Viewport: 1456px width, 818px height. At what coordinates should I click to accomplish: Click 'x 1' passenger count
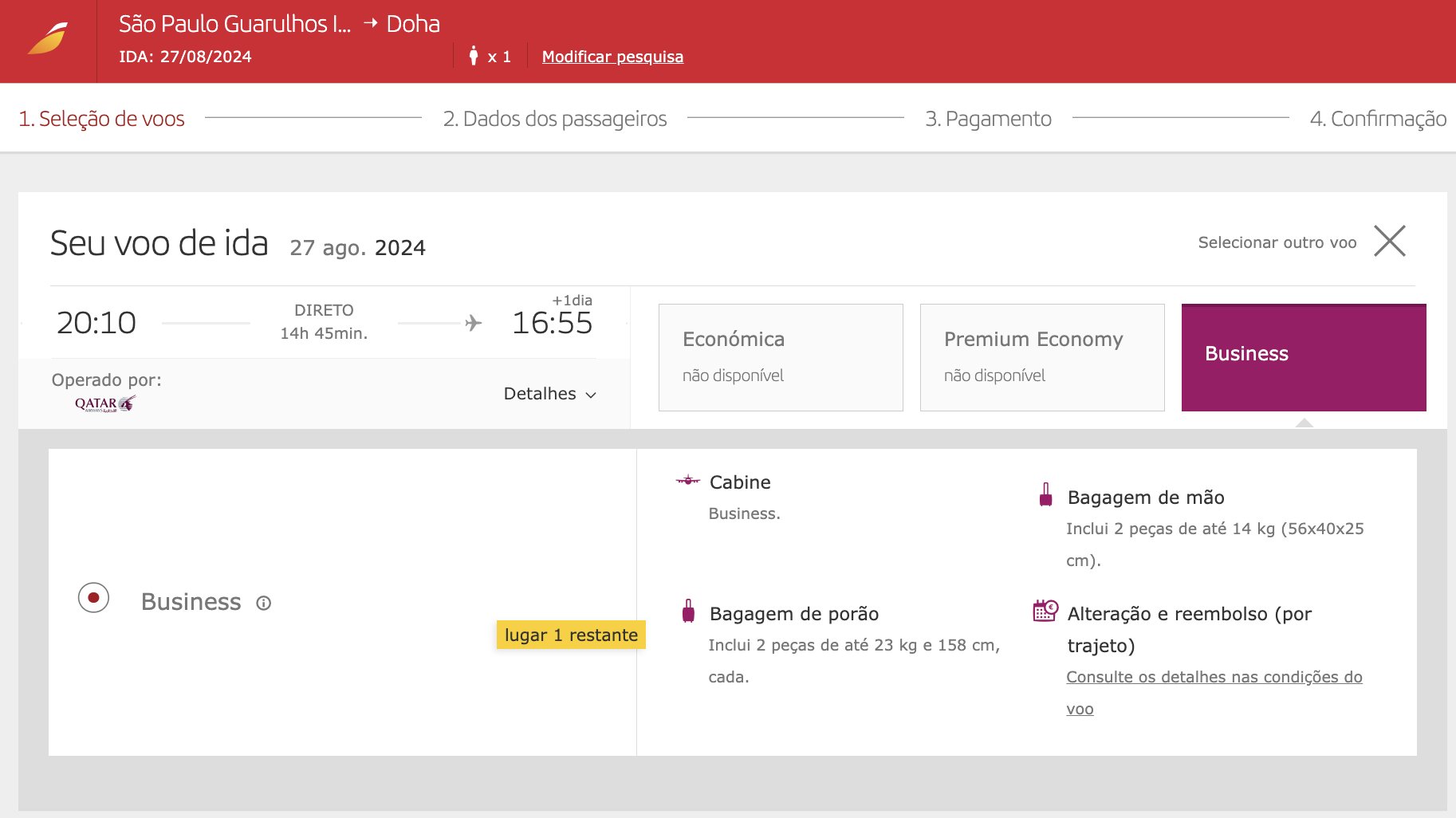tap(499, 57)
